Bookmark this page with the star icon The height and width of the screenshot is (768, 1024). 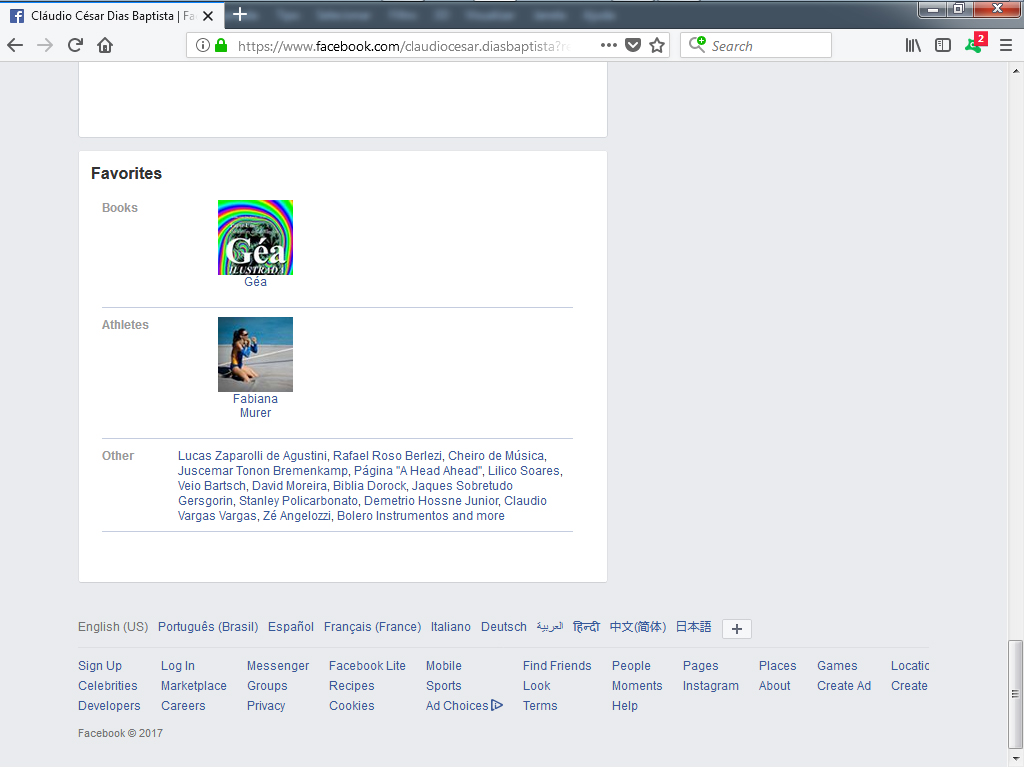(x=657, y=45)
